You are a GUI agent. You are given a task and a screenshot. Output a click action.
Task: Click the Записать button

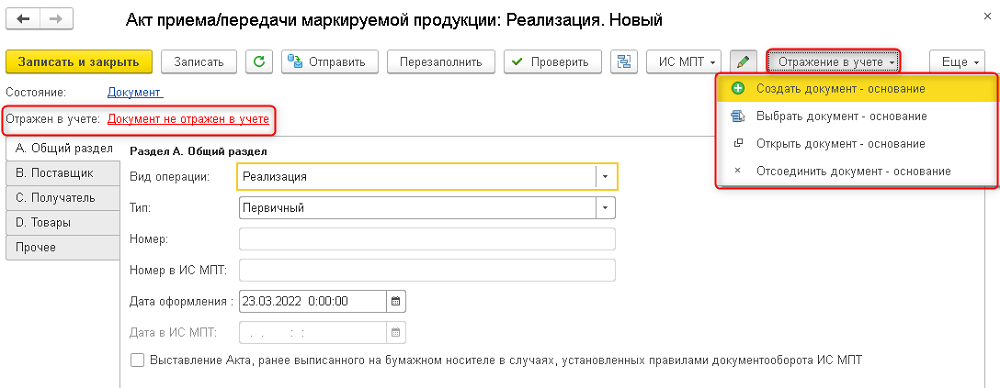click(x=198, y=62)
